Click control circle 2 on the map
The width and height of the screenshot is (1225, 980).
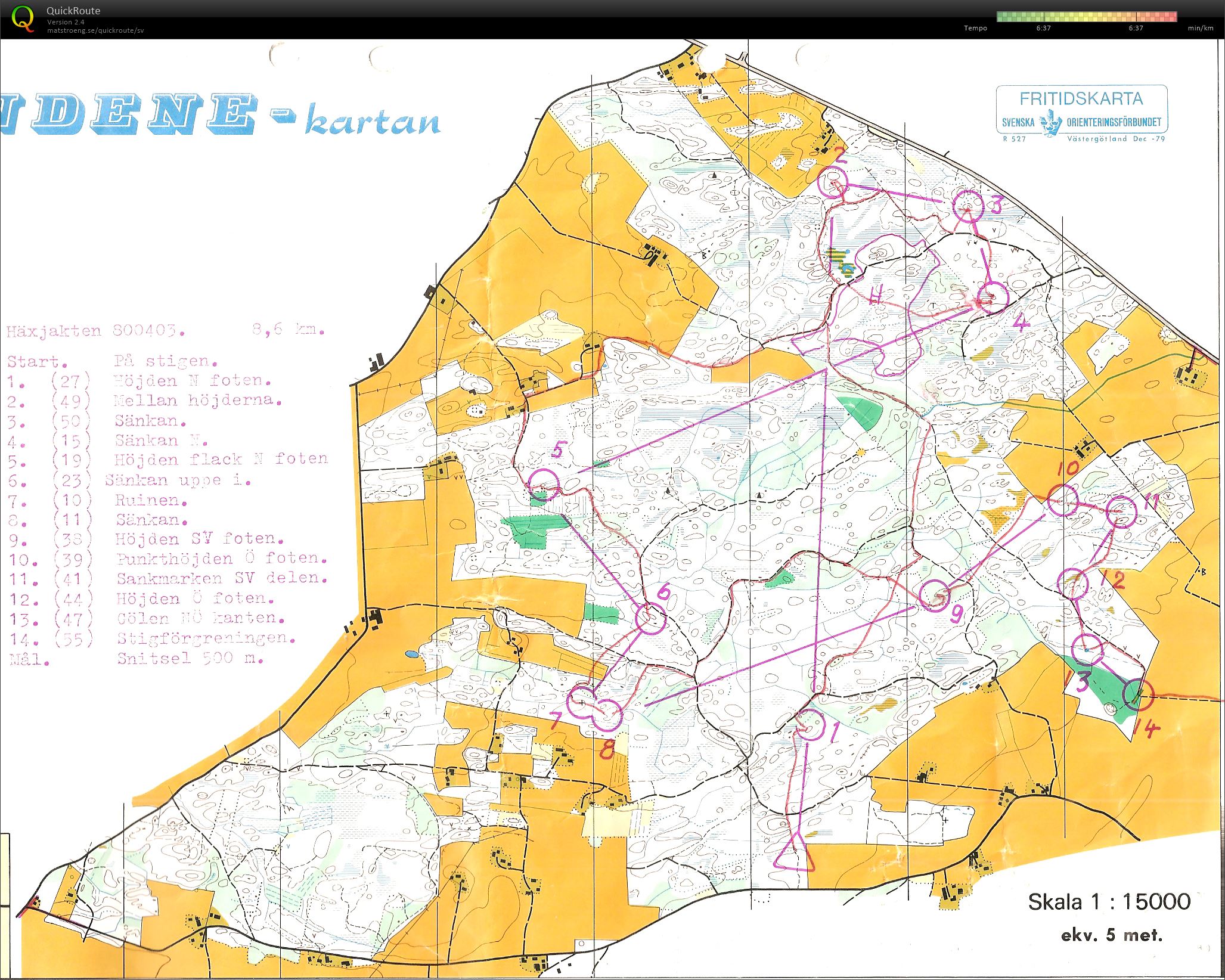click(833, 182)
